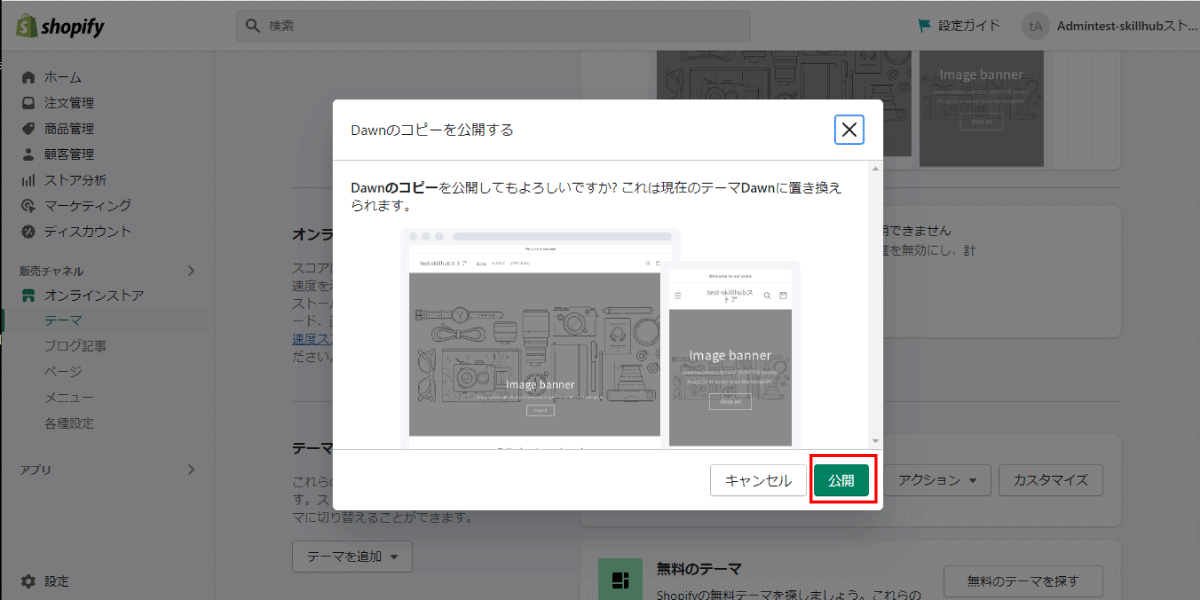Screen dimensions: 1200x600
Task: Click the カスタマイズ button
Action: 1050,480
